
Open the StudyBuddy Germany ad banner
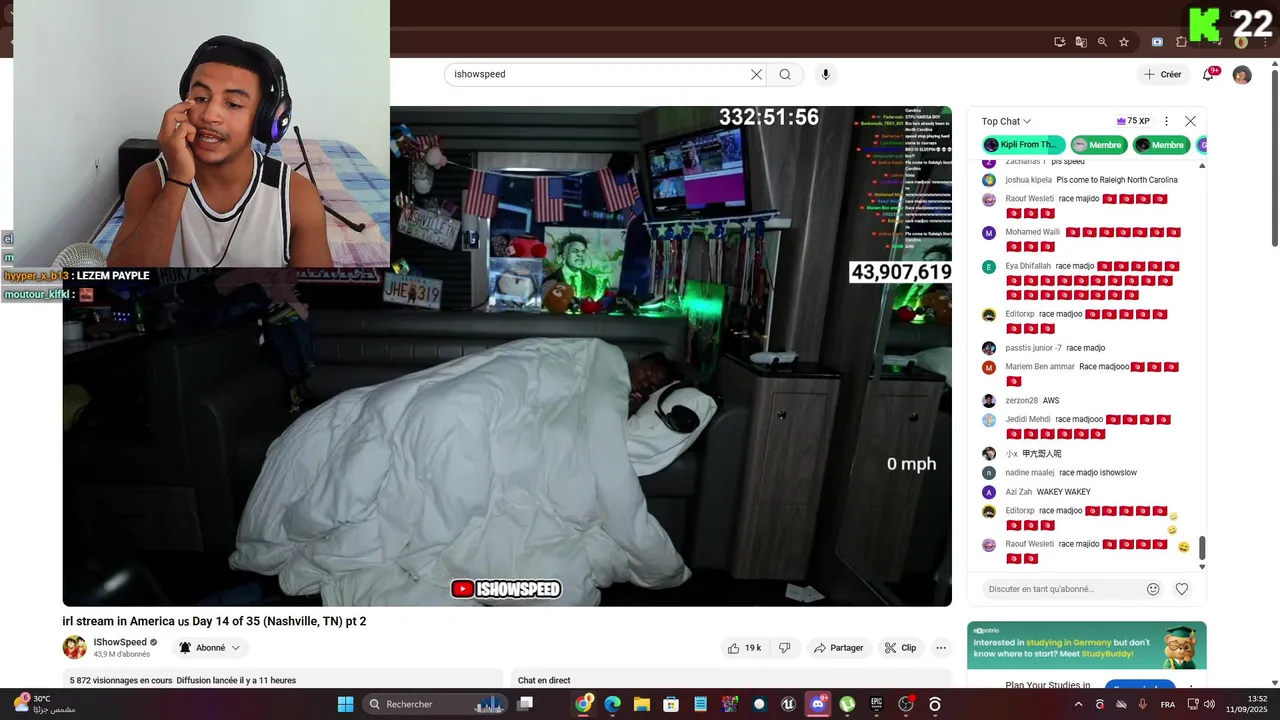1086,645
